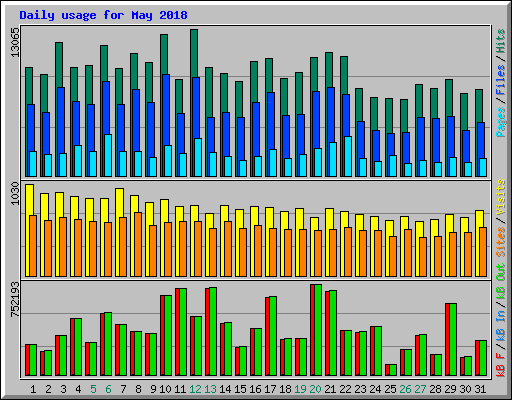Click the Pages legend label
The height and width of the screenshot is (400, 512).
(500, 122)
